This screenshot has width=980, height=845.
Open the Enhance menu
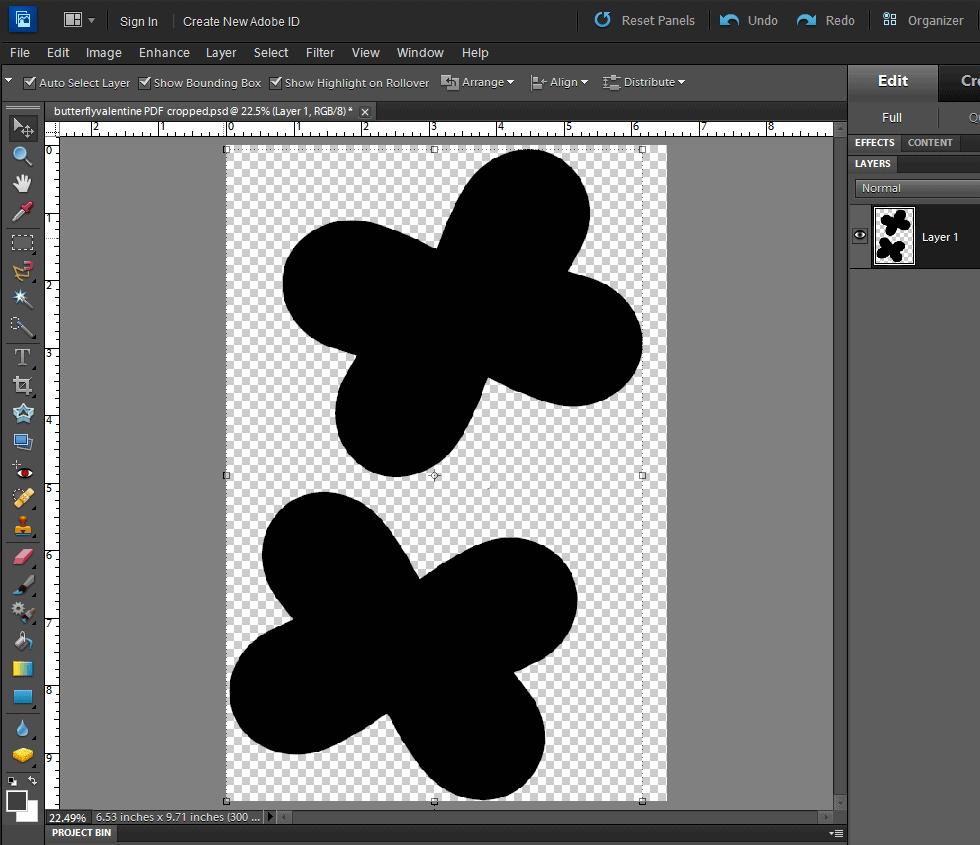(x=164, y=53)
